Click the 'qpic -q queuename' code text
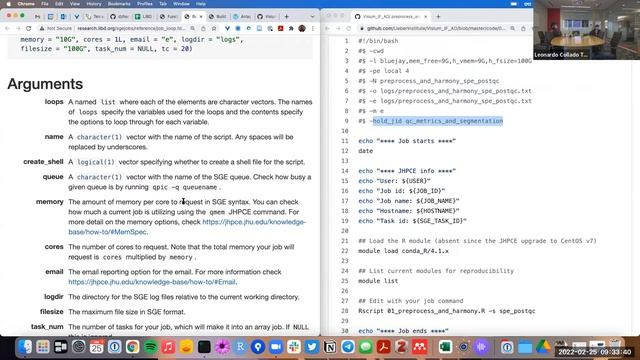640x360 pixels. (x=184, y=187)
